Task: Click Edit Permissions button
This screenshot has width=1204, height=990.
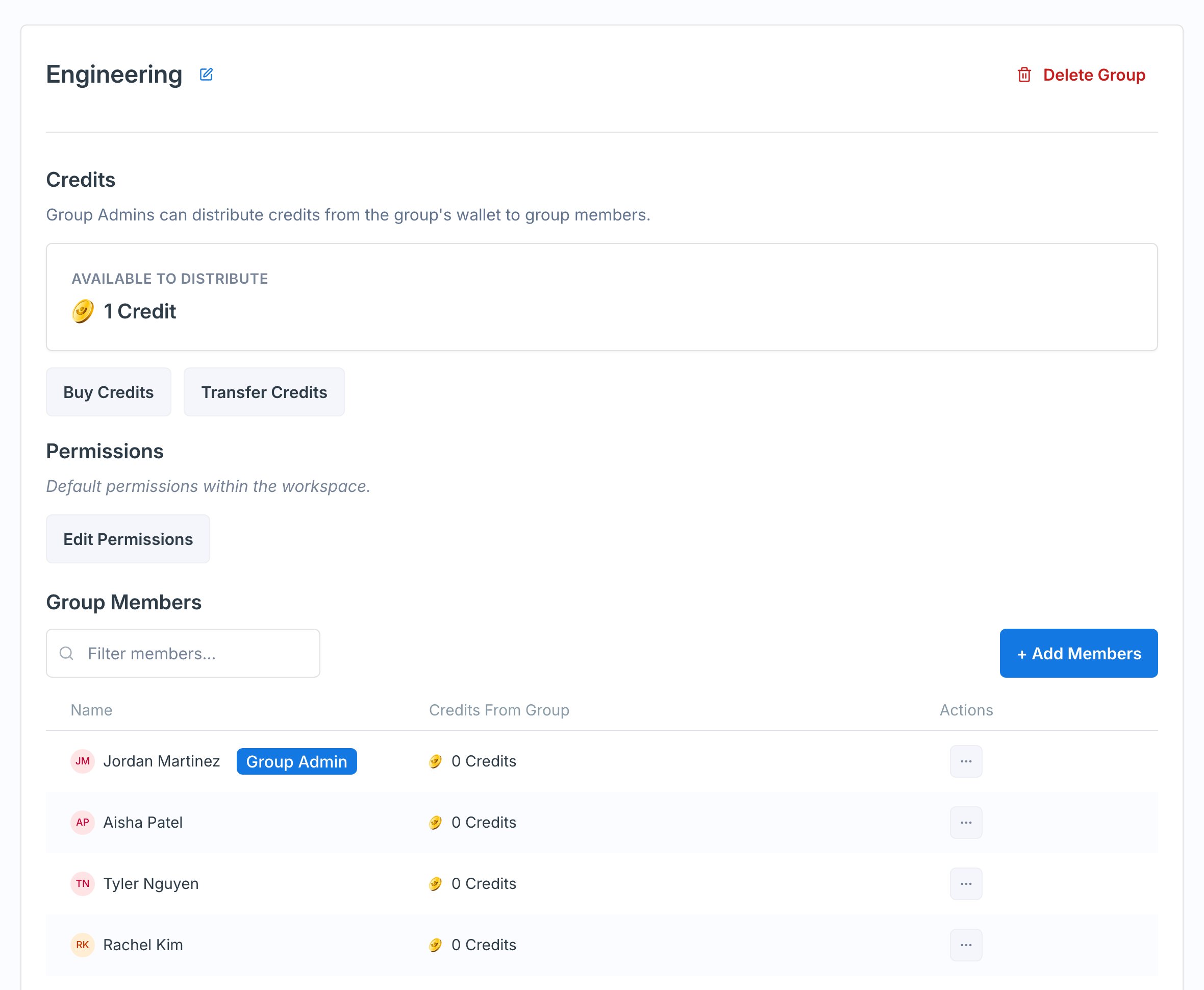Action: [x=128, y=539]
